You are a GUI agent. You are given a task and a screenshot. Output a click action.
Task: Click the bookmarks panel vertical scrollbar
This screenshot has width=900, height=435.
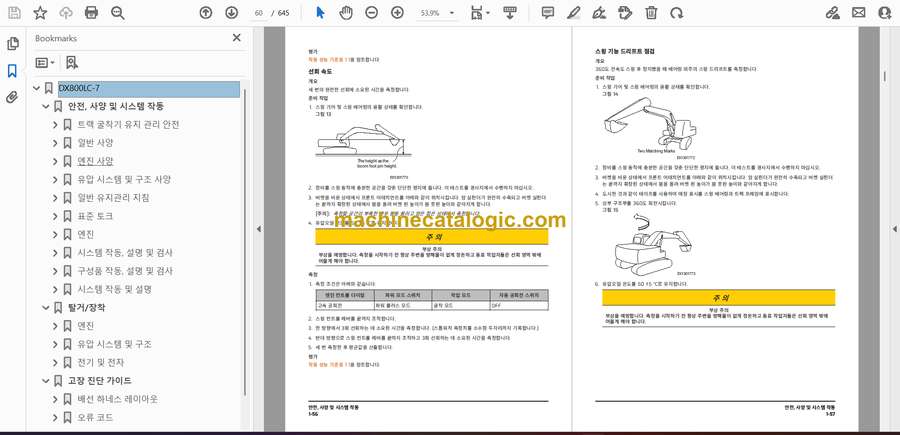point(246,242)
